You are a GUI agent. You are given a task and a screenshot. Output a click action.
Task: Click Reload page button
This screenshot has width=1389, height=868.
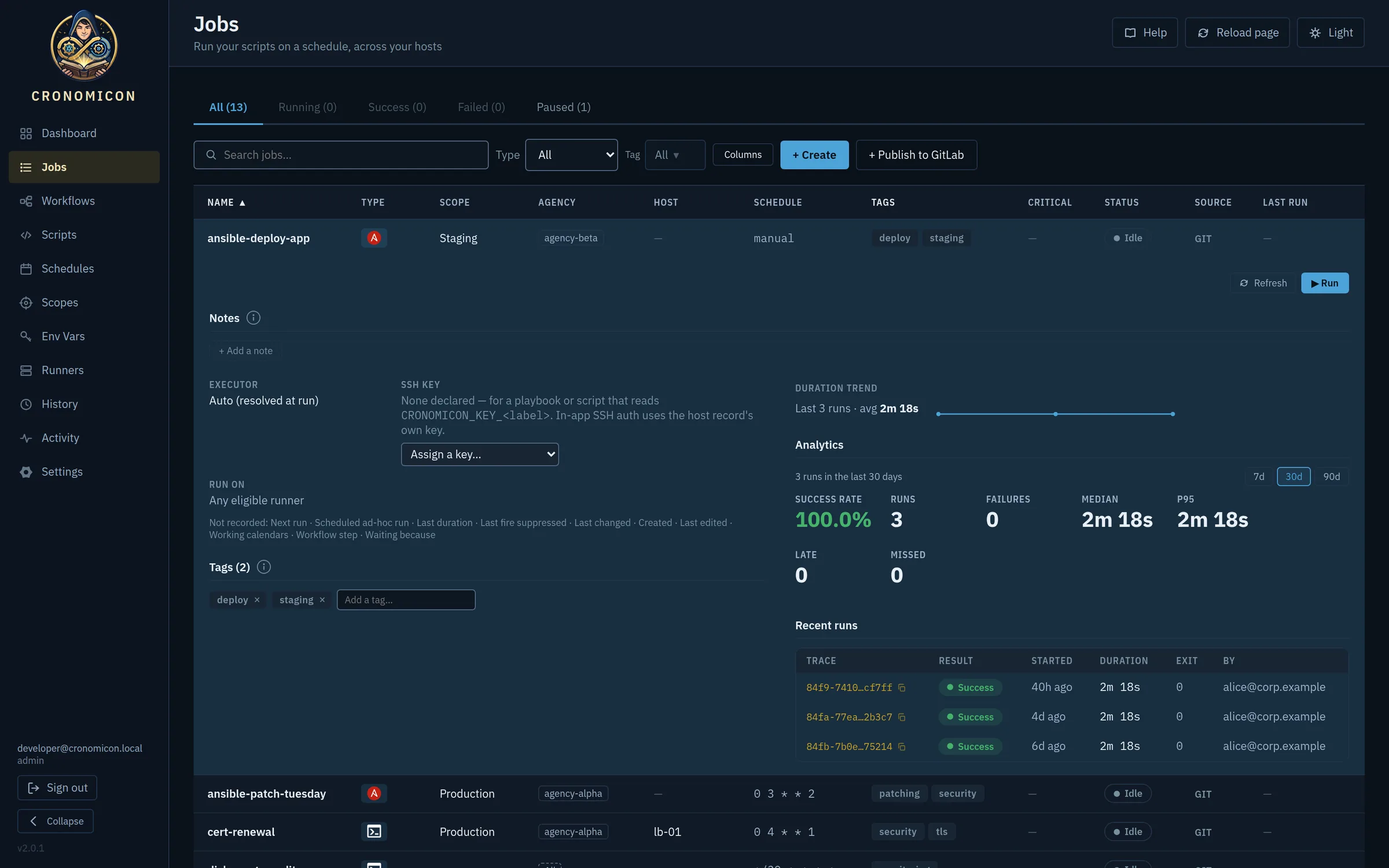pos(1237,32)
